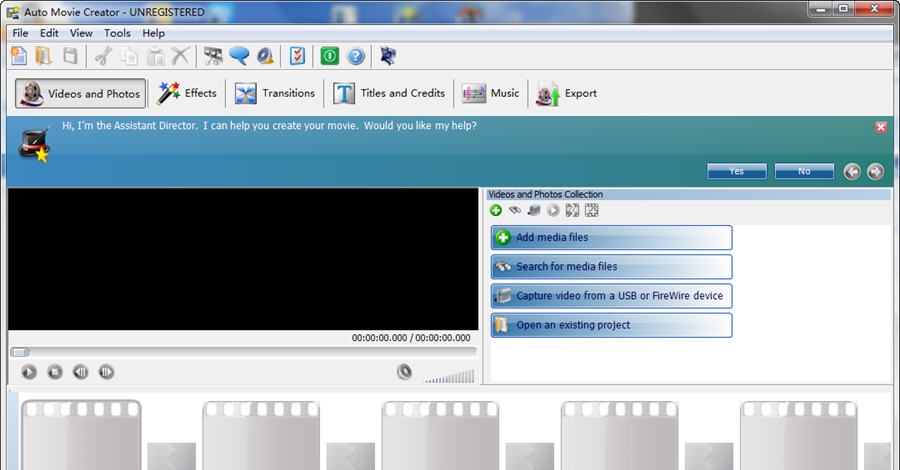Switch to the Export tab
Viewport: 900px width, 470px height.
567,93
